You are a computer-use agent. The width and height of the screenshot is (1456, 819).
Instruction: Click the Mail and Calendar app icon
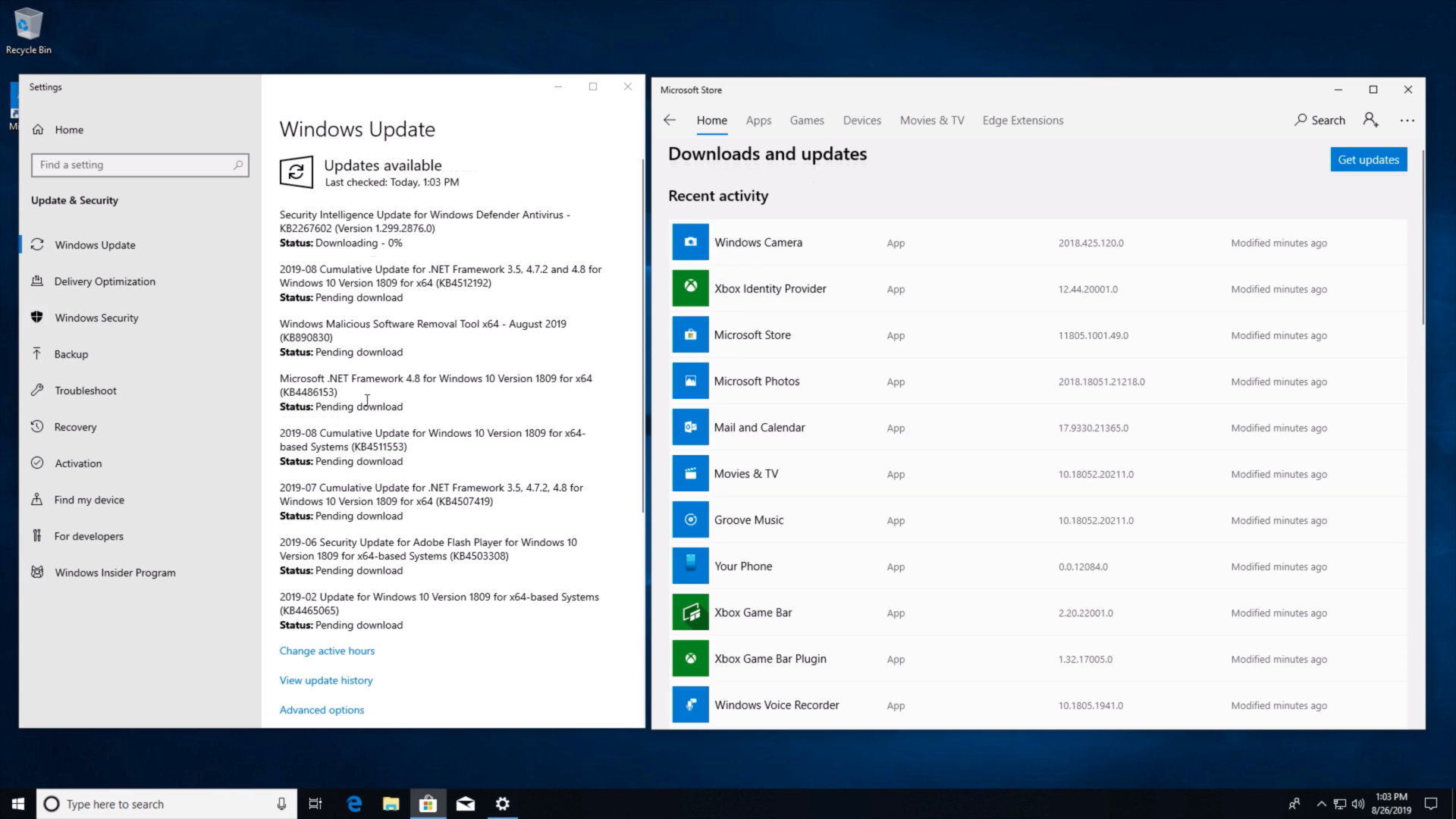[x=690, y=428]
